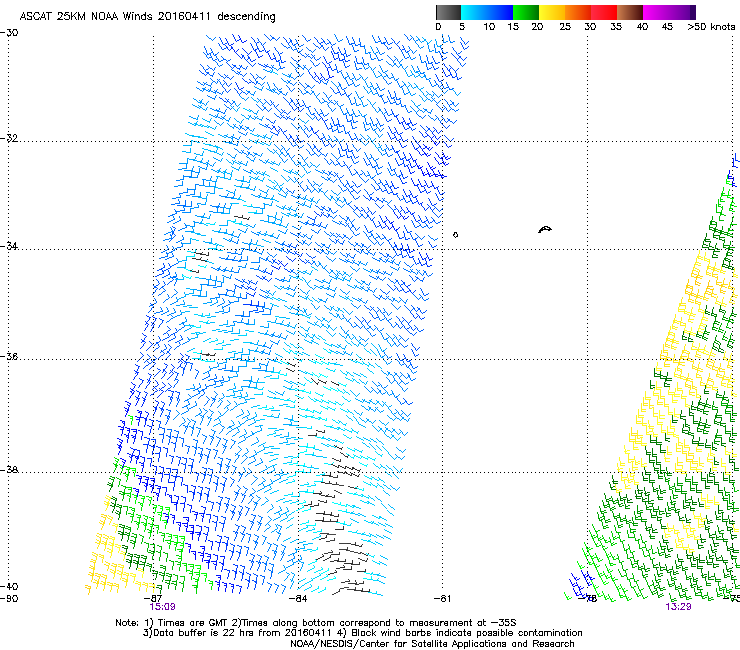Viewport: 740px width, 650px height.
Task: Click the gray 0-5 knots color swatch
Action: click(449, 12)
